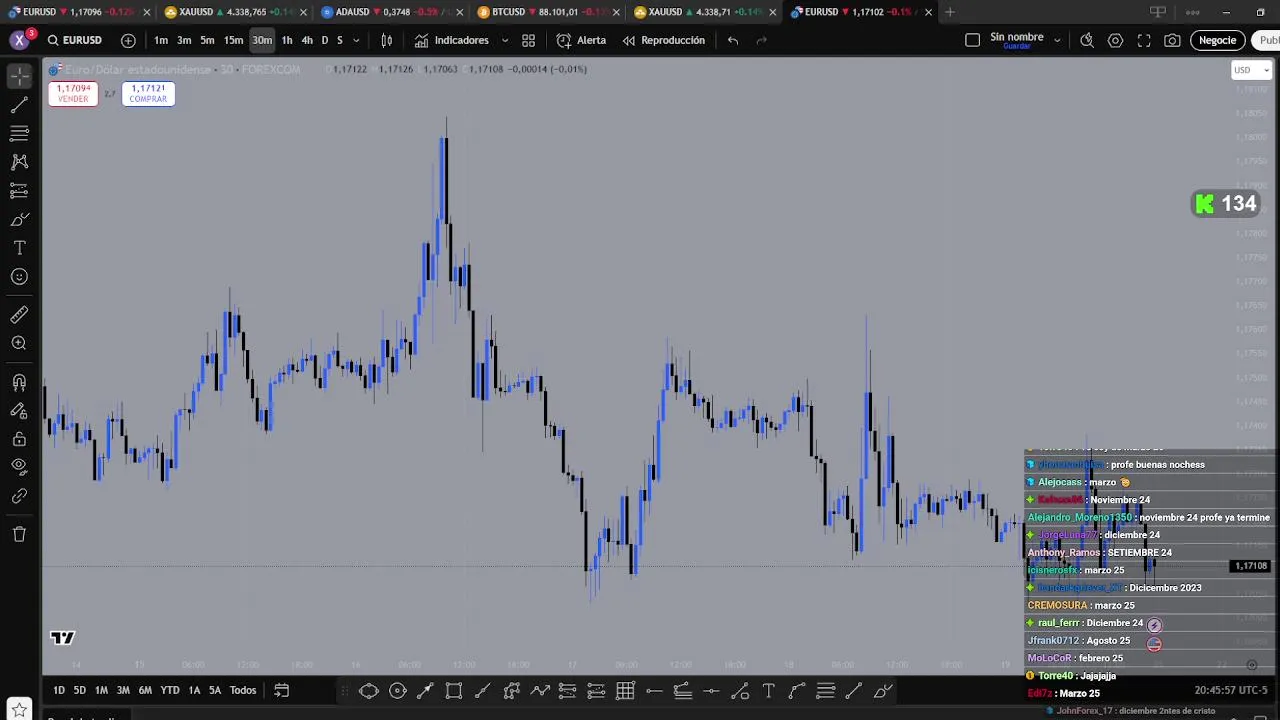Redo the last chart action
The image size is (1280, 720).
761,40
